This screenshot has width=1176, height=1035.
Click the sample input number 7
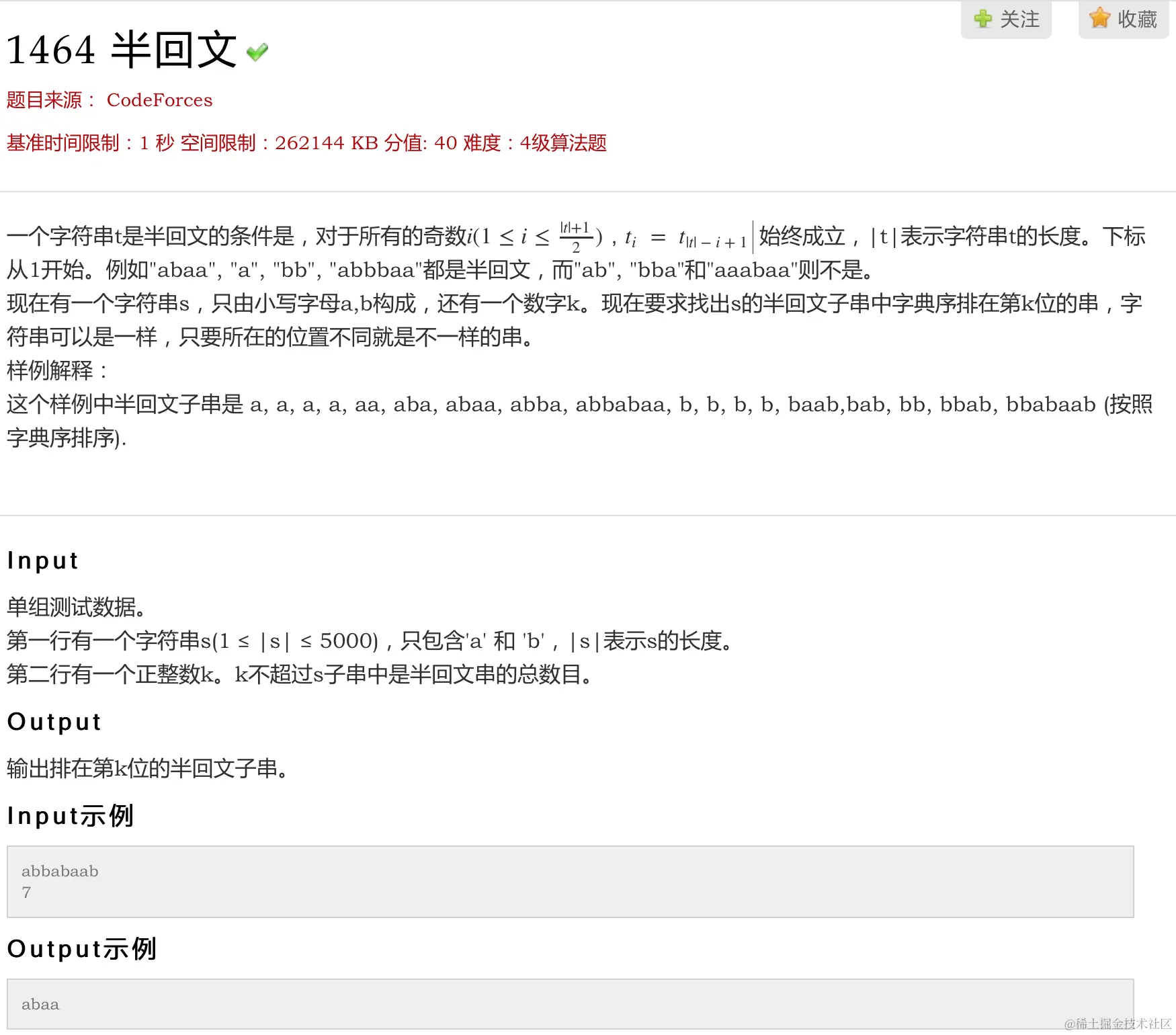click(26, 893)
